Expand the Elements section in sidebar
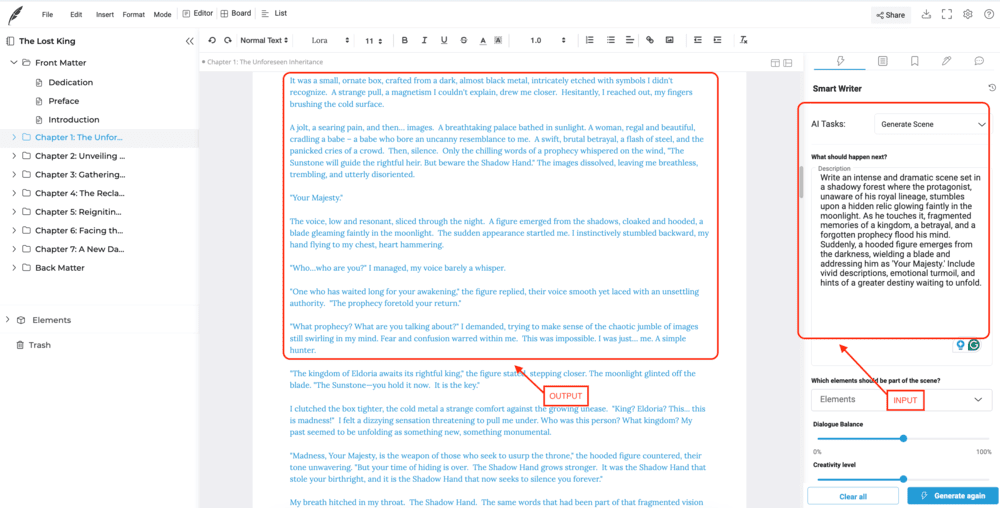 [7, 320]
